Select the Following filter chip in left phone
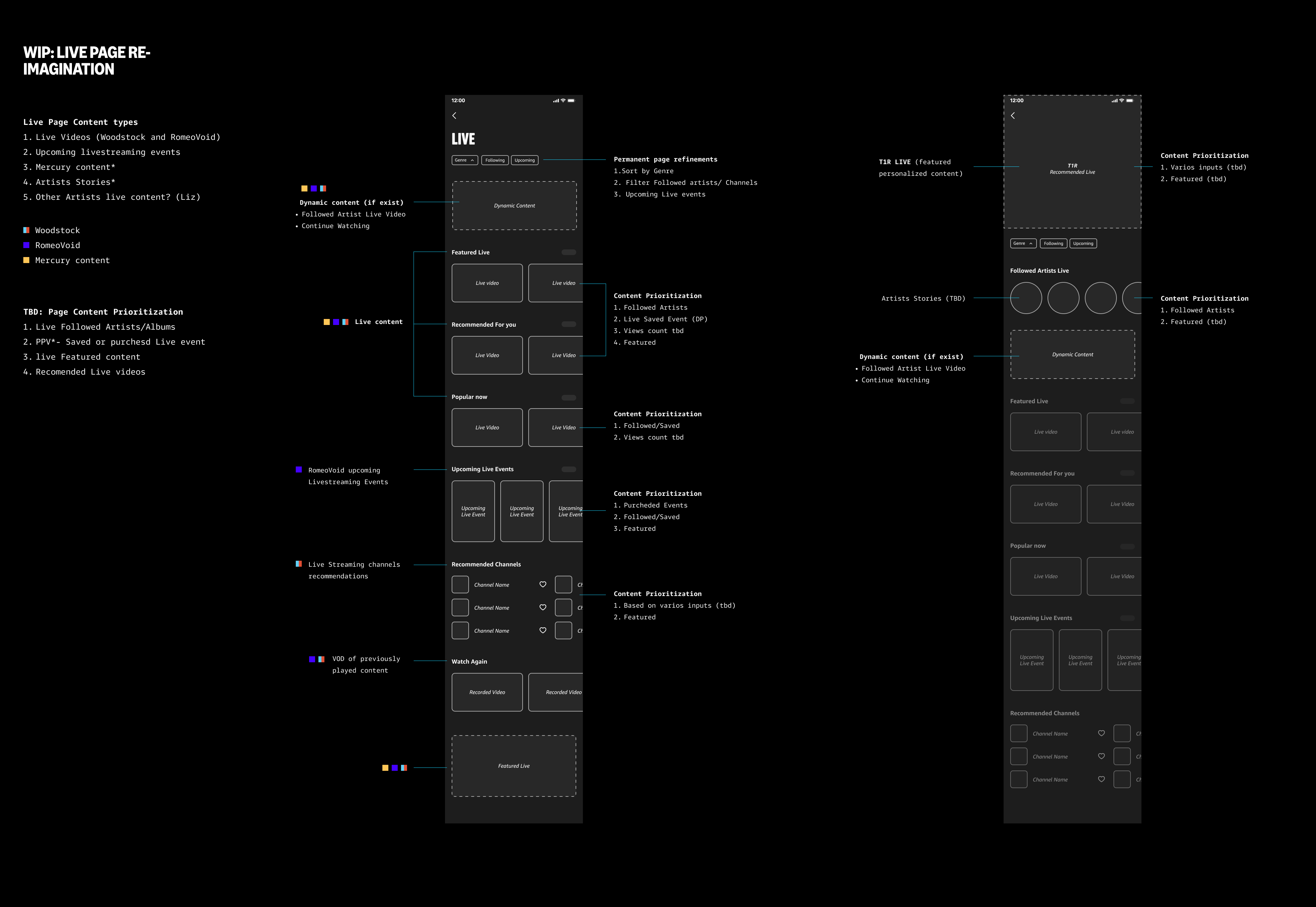Image resolution: width=1316 pixels, height=907 pixels. tap(495, 160)
